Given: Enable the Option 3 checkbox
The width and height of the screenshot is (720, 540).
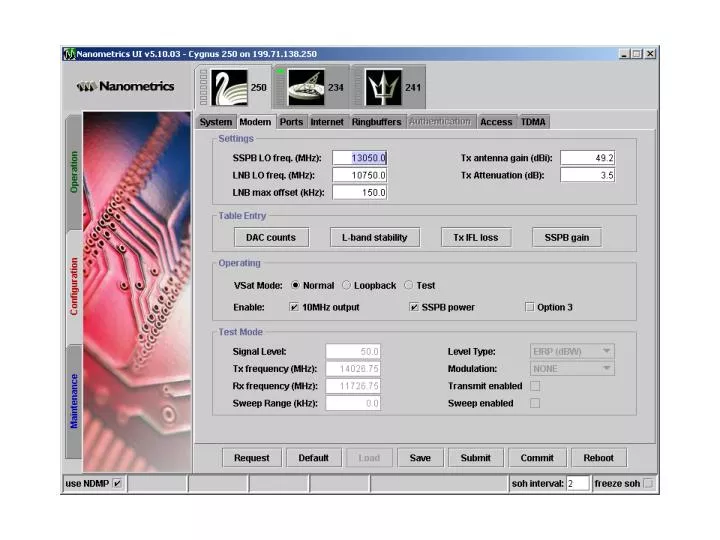Looking at the screenshot, I should pos(529,307).
